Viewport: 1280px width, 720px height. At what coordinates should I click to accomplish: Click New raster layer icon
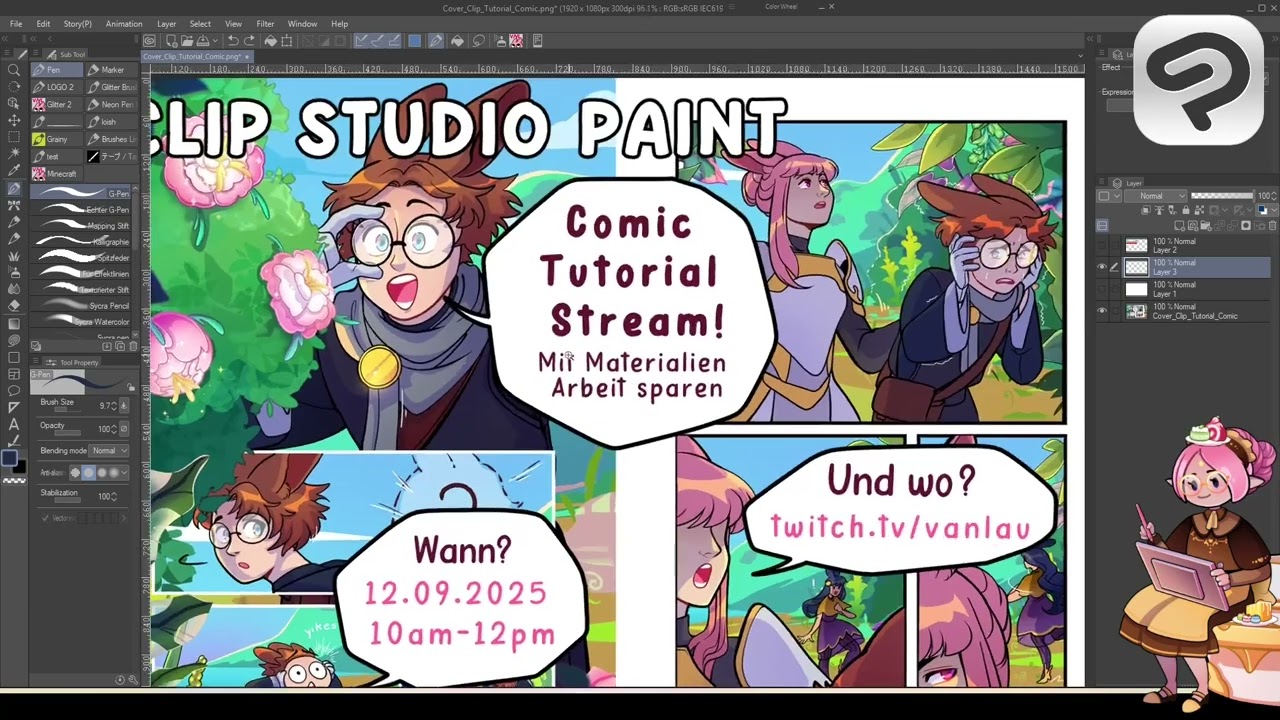(1179, 226)
